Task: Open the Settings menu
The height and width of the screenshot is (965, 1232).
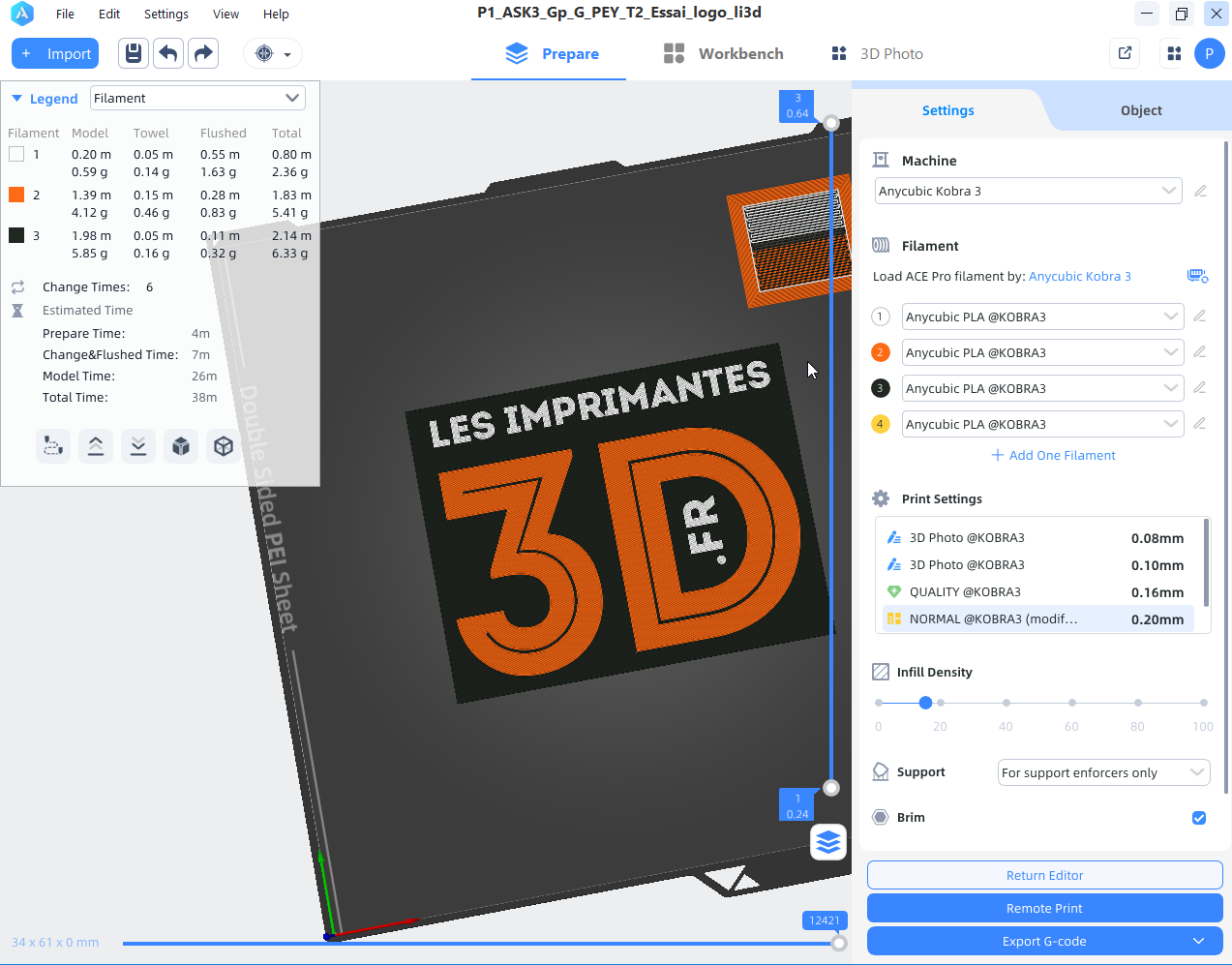Action: [x=166, y=14]
